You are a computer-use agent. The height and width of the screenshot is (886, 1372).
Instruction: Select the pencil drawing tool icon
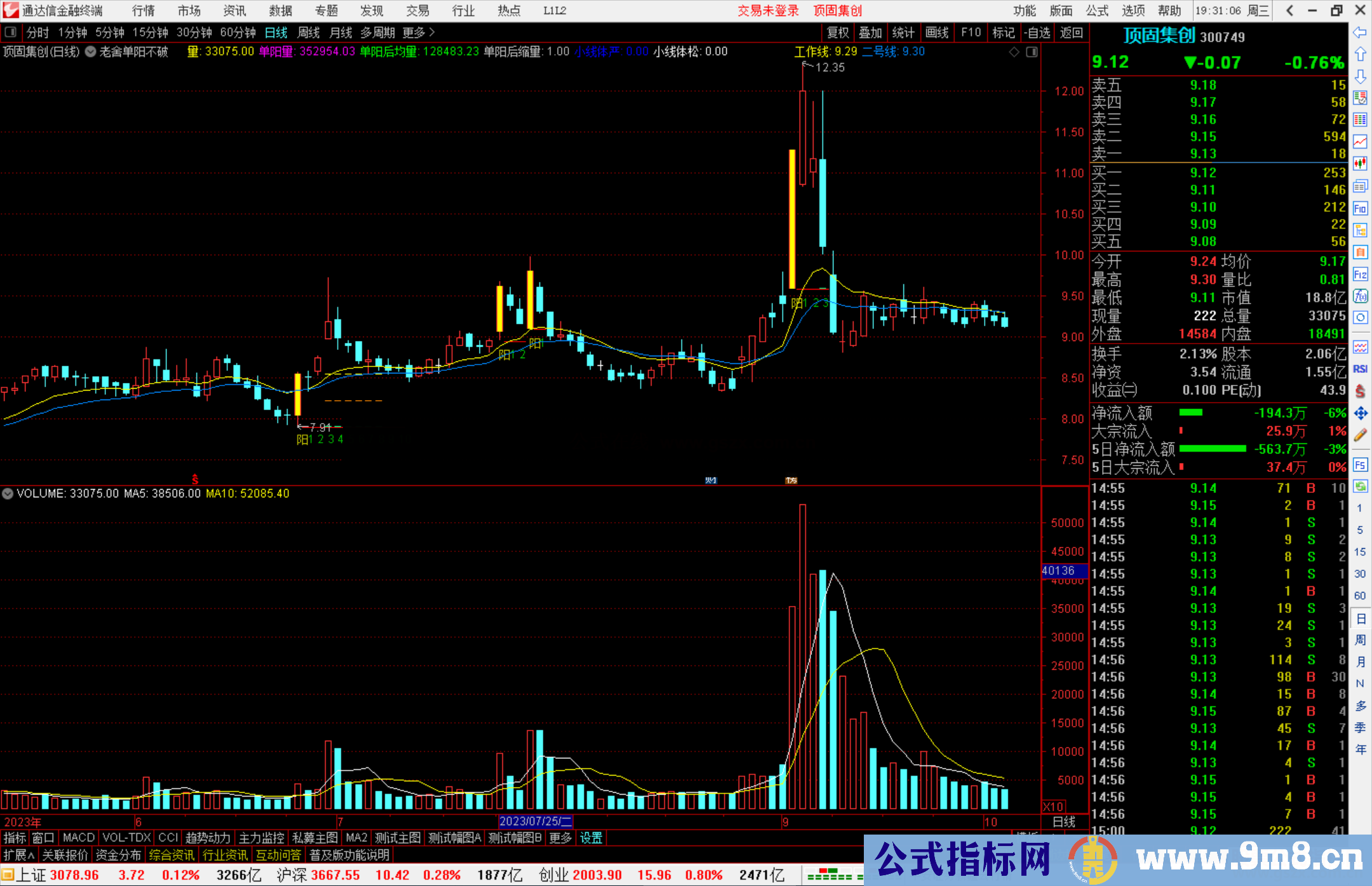[x=1360, y=435]
